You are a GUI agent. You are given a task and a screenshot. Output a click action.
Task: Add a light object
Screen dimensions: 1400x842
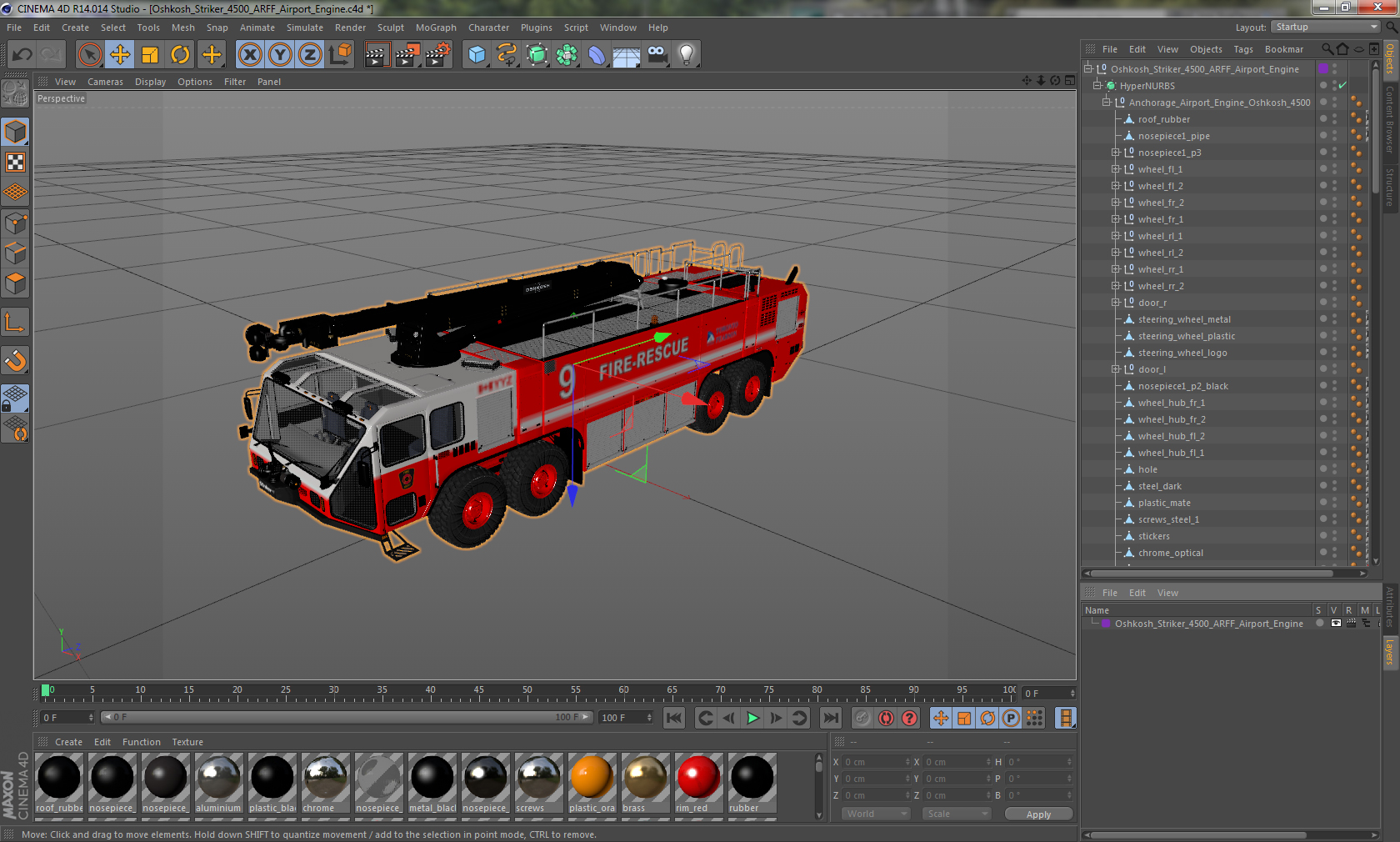click(x=687, y=55)
